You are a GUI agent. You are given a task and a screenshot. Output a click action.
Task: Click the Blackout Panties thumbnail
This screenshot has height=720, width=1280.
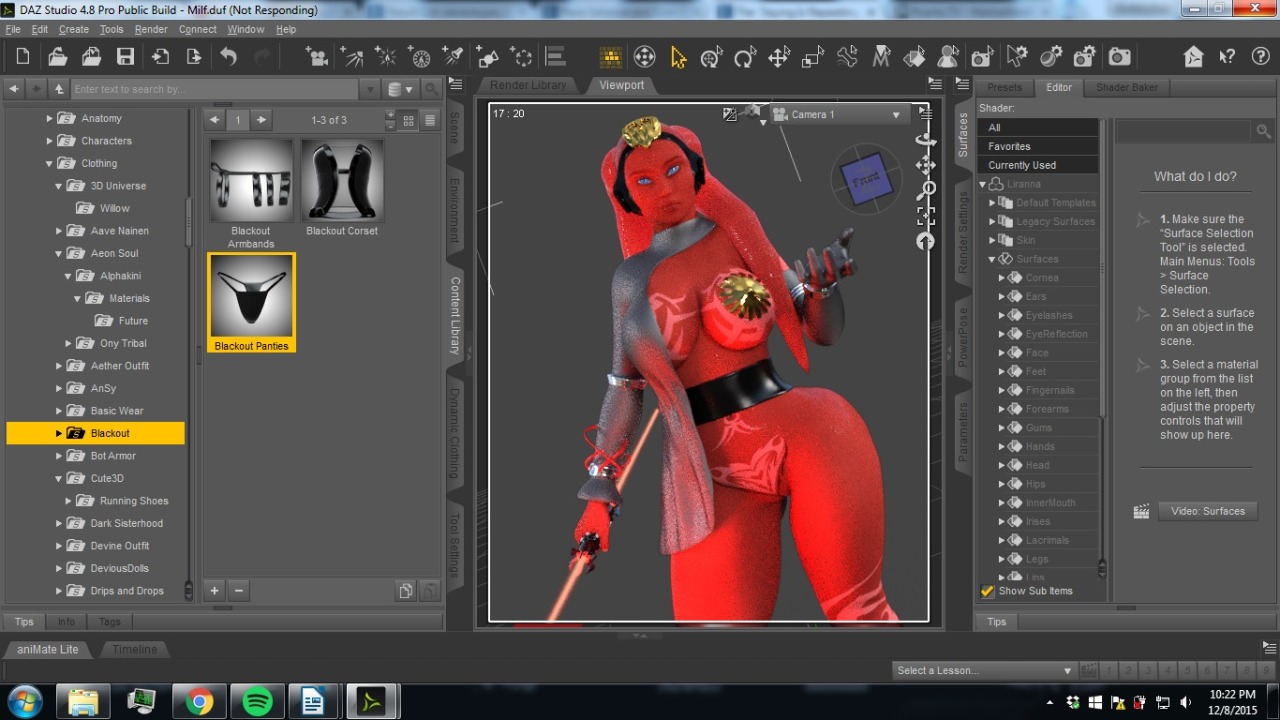pos(251,296)
